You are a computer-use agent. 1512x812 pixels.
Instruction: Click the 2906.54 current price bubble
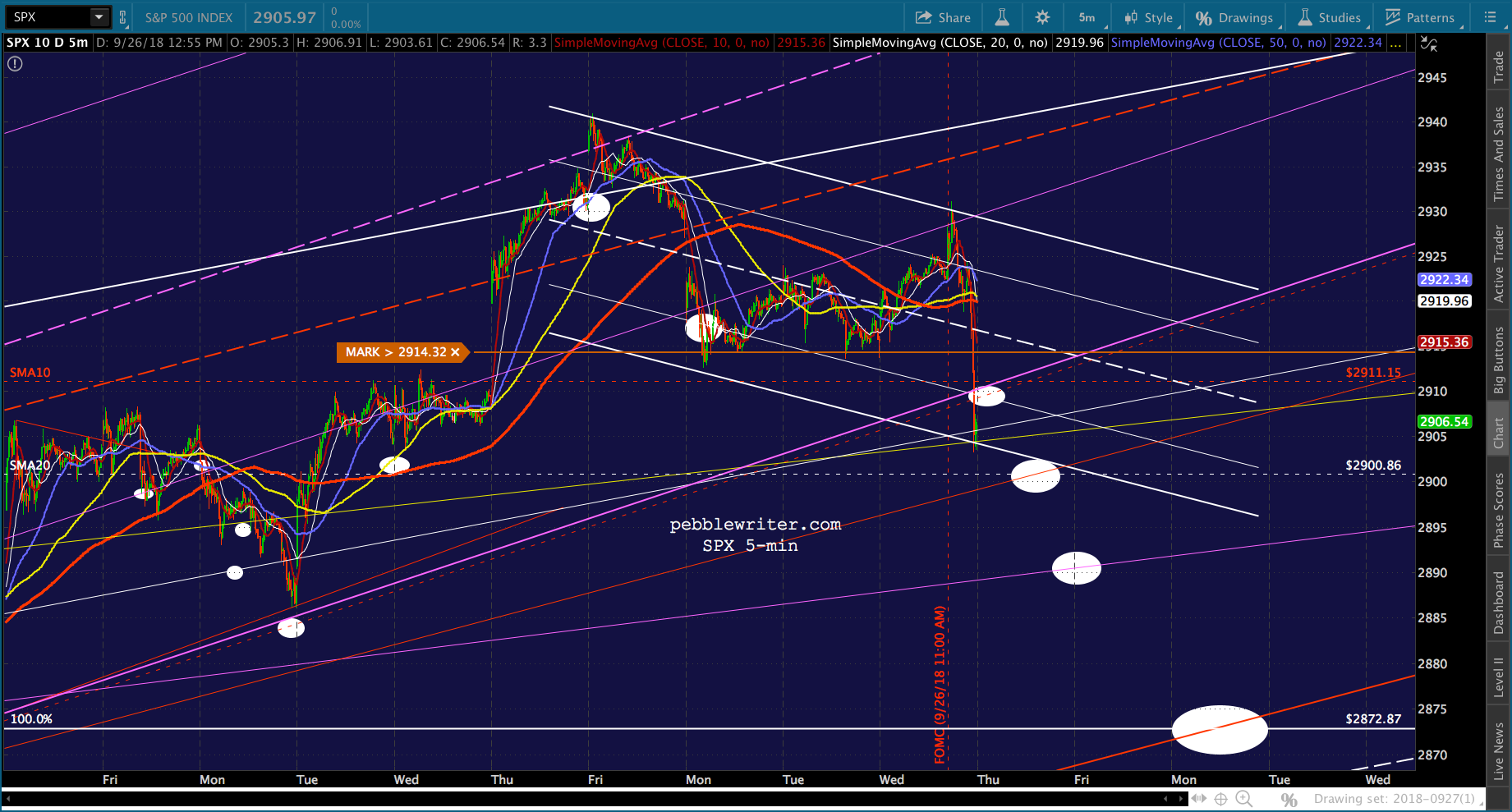point(1445,422)
